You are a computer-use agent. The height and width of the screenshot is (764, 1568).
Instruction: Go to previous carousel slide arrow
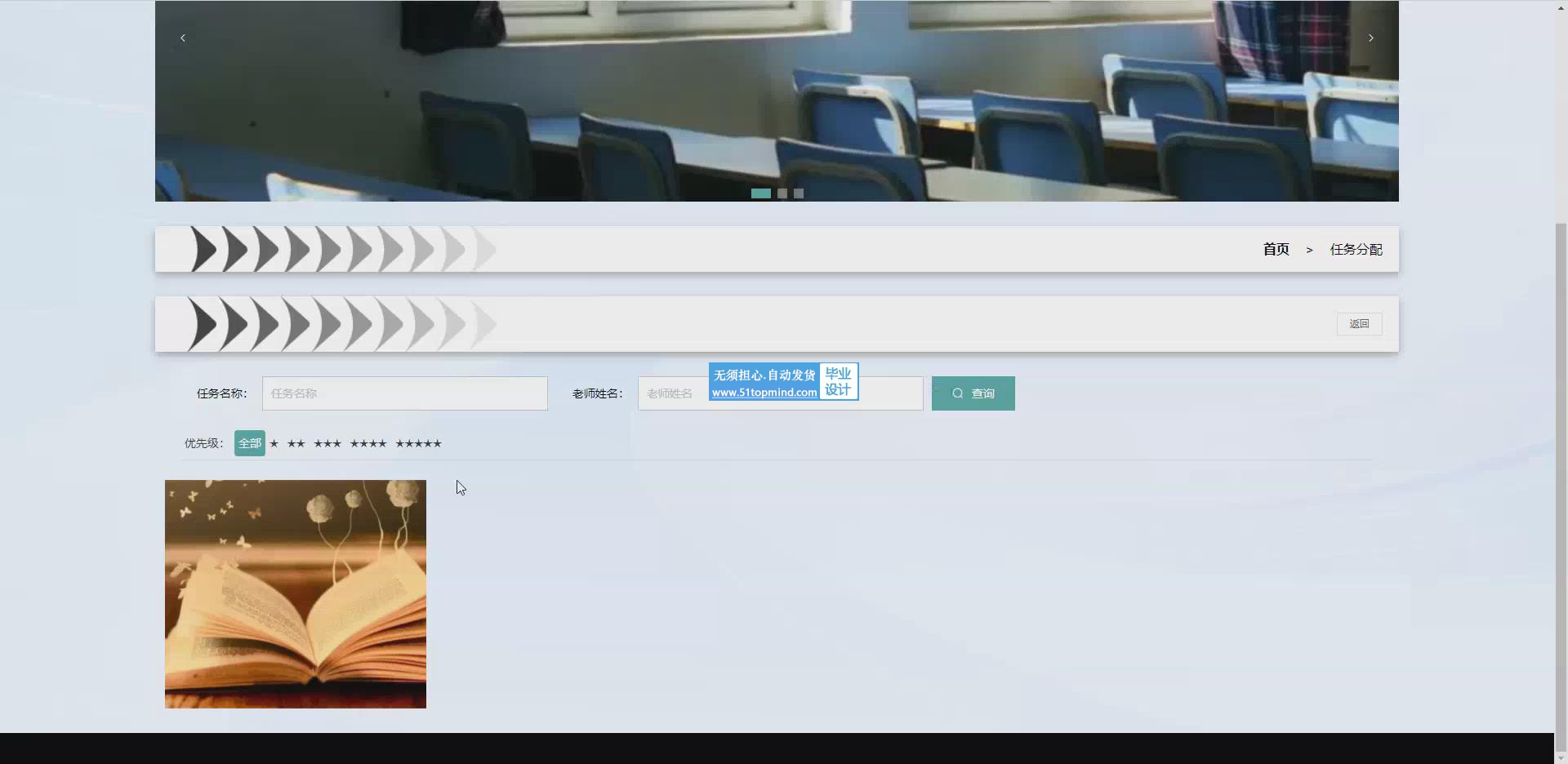(x=183, y=38)
